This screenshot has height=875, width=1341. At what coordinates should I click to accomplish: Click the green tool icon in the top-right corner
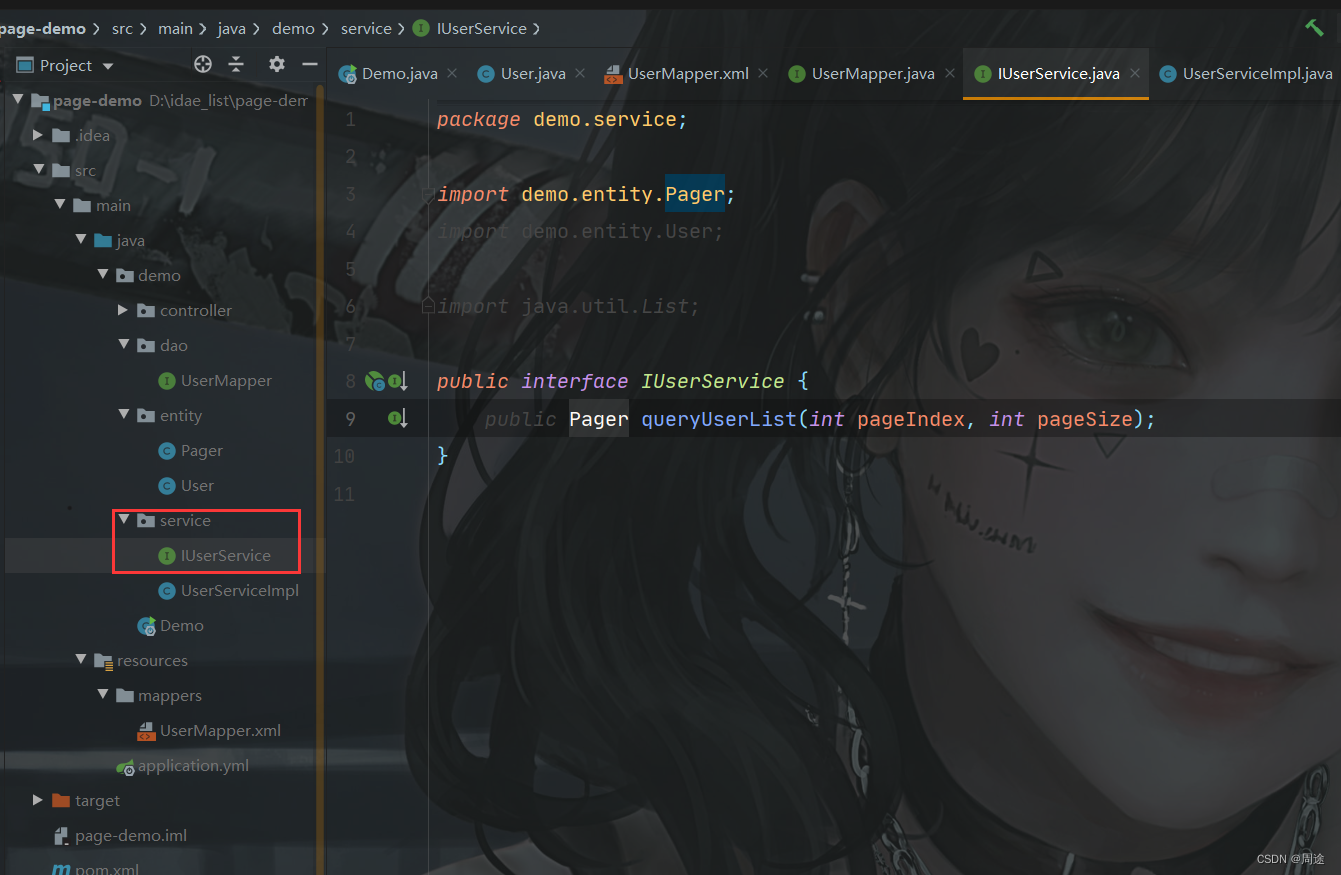(1313, 27)
